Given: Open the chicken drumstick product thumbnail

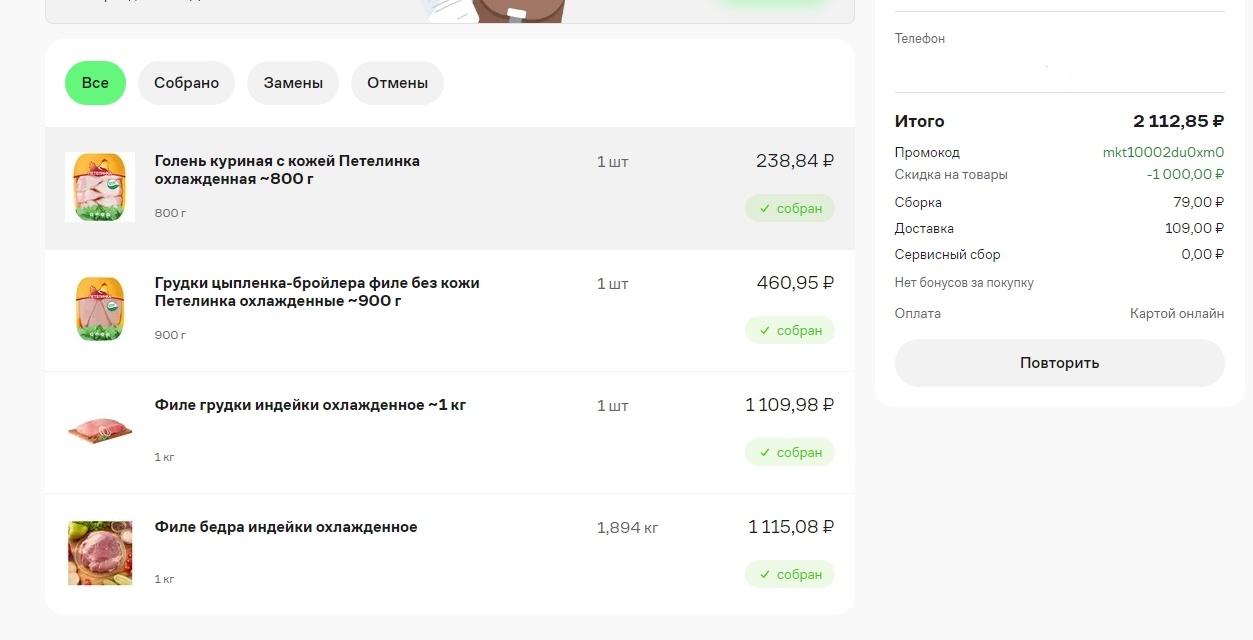Looking at the screenshot, I should (x=100, y=187).
